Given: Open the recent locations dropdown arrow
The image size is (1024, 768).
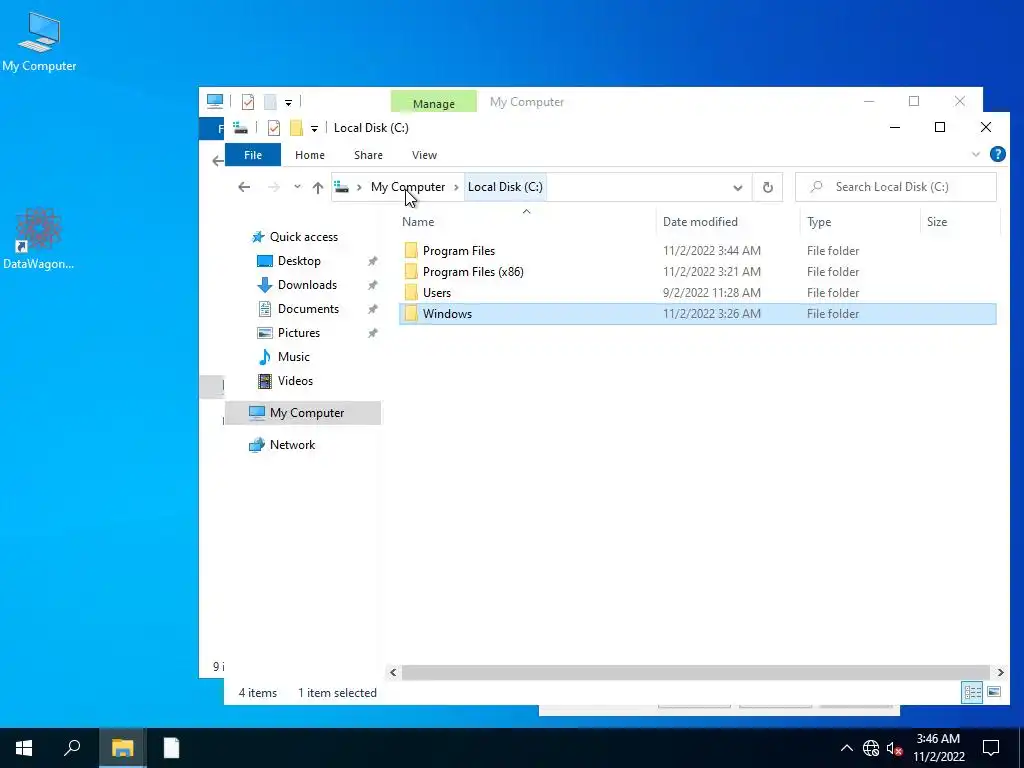Looking at the screenshot, I should (297, 187).
